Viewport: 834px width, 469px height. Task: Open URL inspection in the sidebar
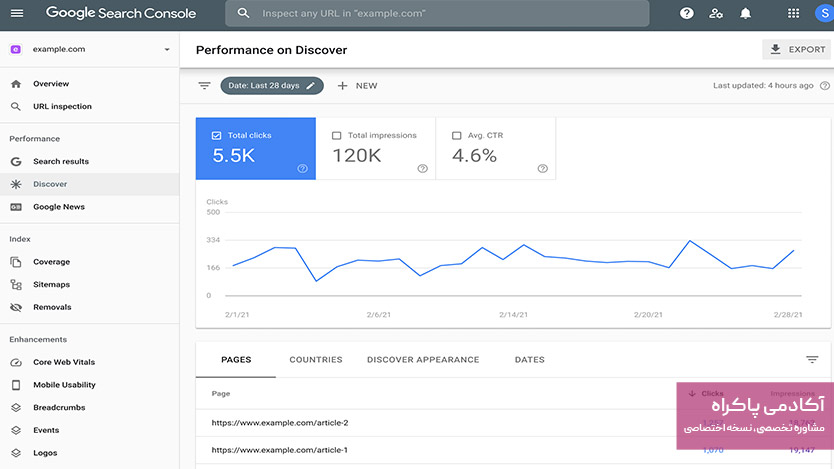click(62, 106)
